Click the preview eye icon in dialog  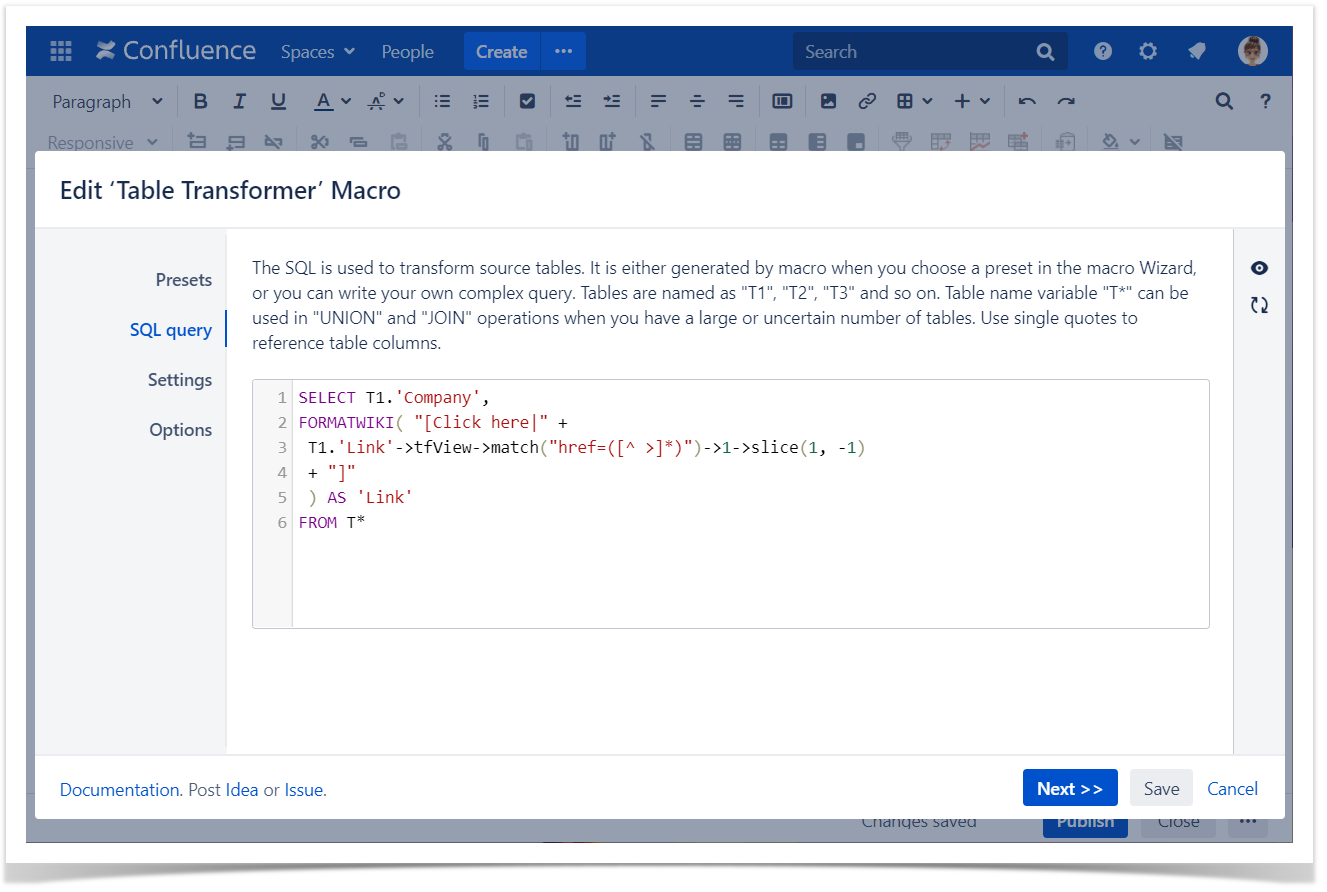click(x=1259, y=268)
